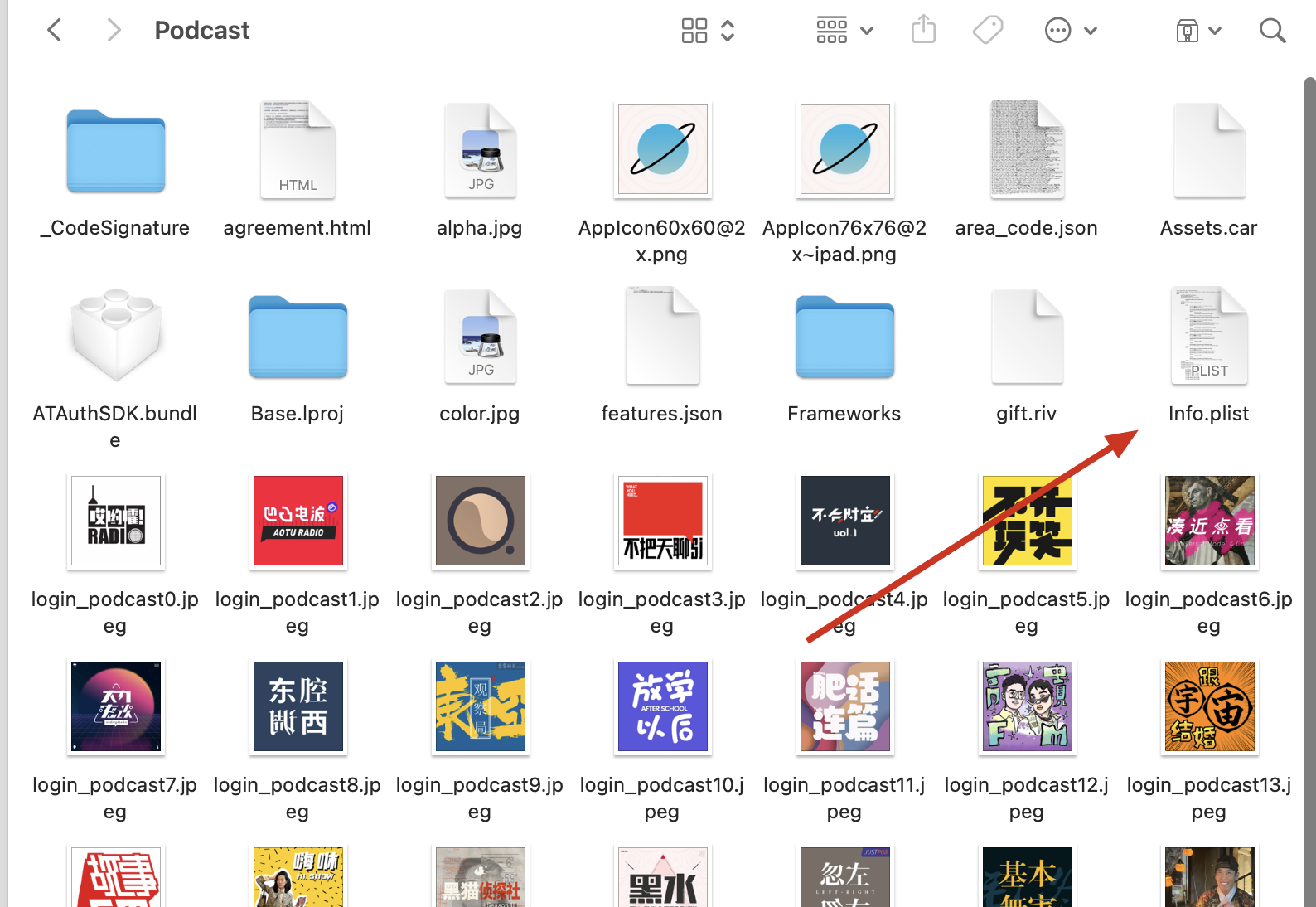Switch to icon view layout
The image size is (1316, 907).
694,31
